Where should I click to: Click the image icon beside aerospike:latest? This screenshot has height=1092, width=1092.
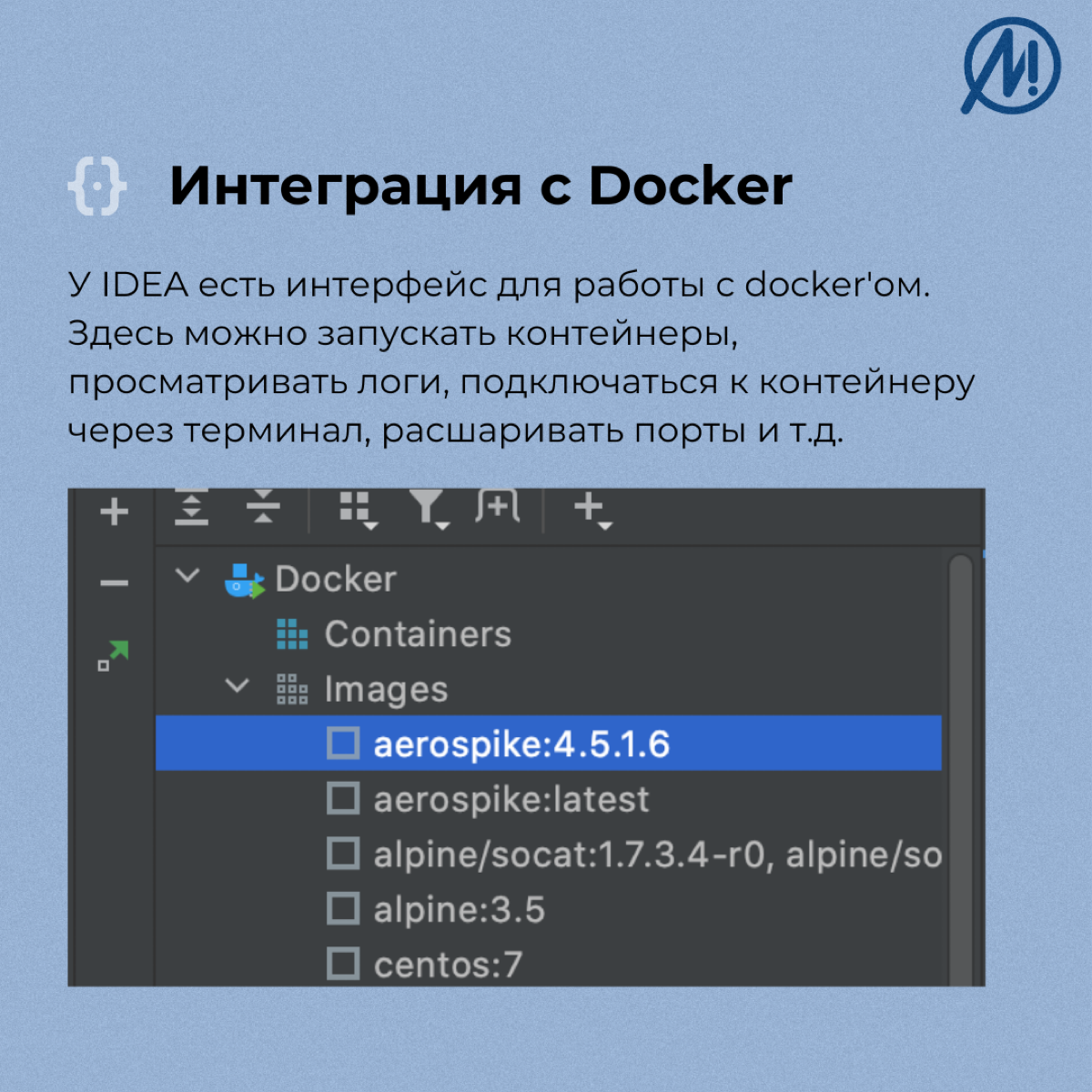tap(343, 799)
